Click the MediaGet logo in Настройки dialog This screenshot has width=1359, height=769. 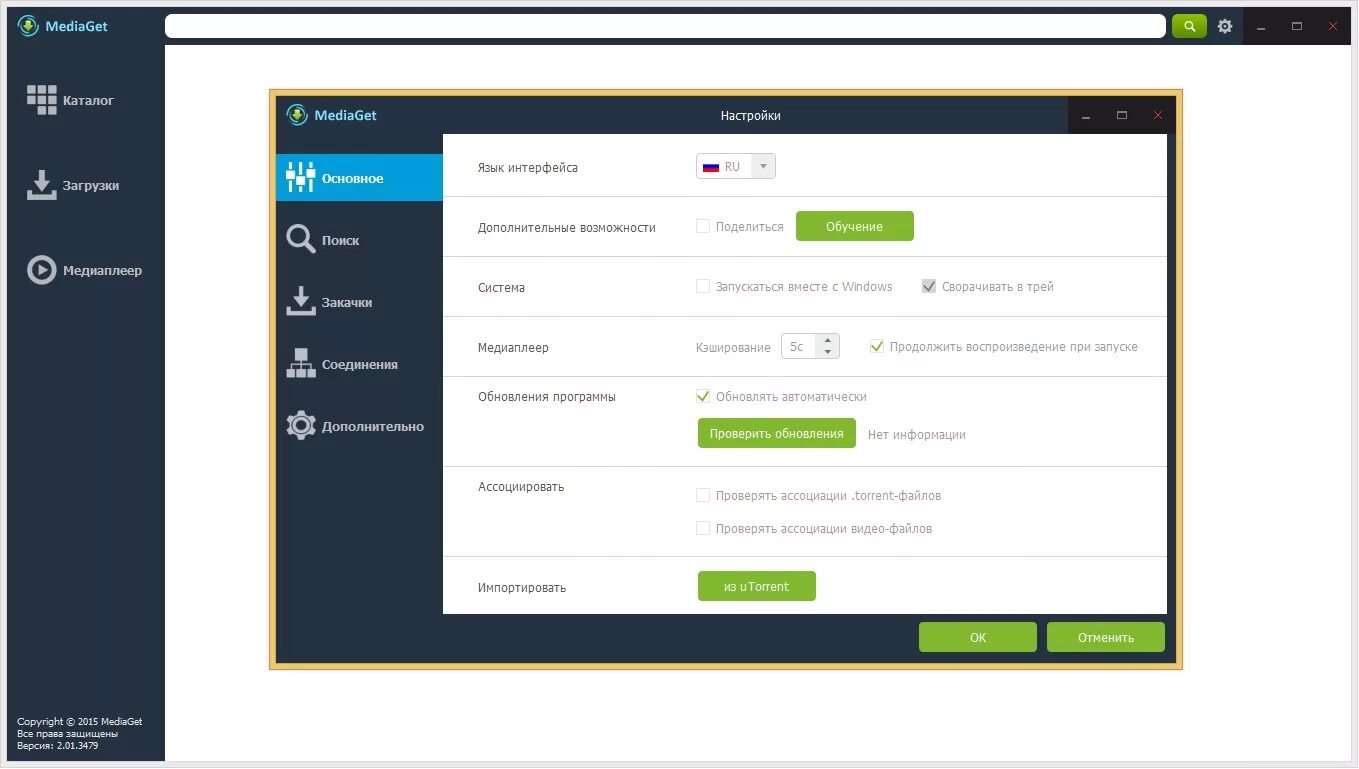click(x=297, y=115)
